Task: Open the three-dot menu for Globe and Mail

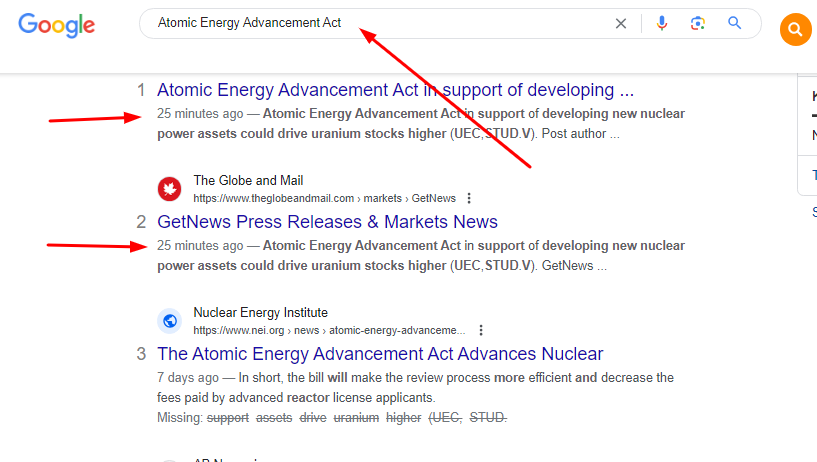Action: pyautogui.click(x=469, y=198)
